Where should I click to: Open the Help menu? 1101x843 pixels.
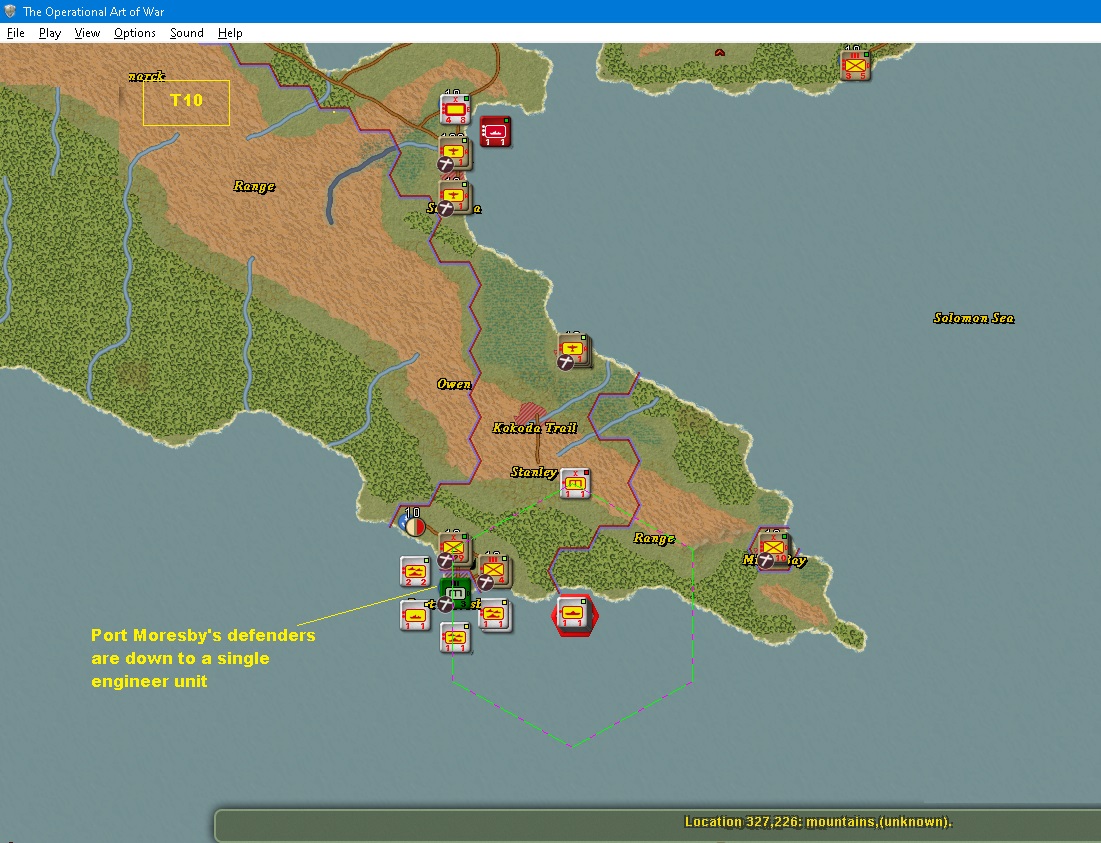point(230,33)
